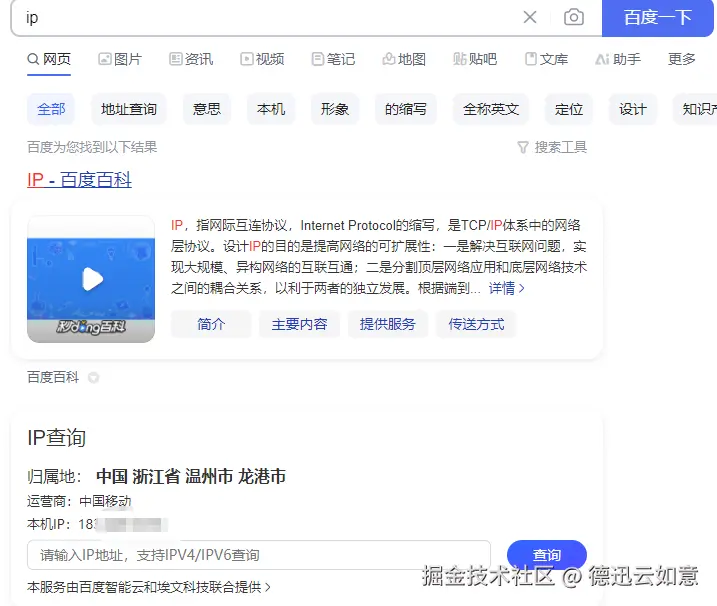Open 搜索工具 filter options

click(x=552, y=147)
